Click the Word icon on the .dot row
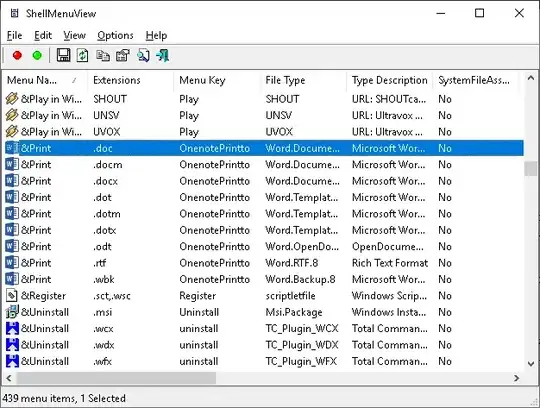Image resolution: width=540 pixels, height=408 pixels. click(12, 197)
